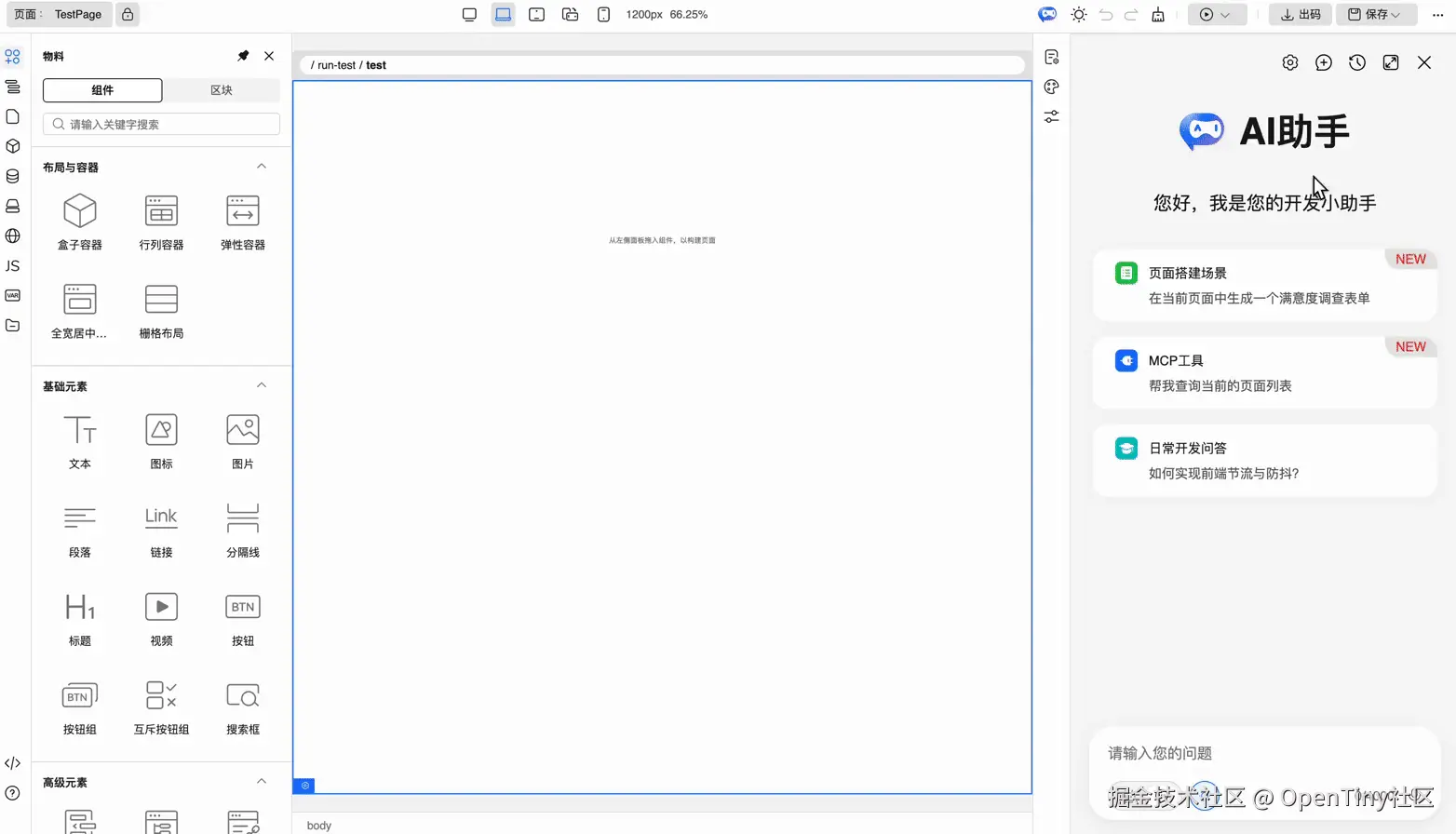Screen dimensions: 1456x834
Task: Toggle pin on the Materials panel
Action: pyautogui.click(x=243, y=56)
